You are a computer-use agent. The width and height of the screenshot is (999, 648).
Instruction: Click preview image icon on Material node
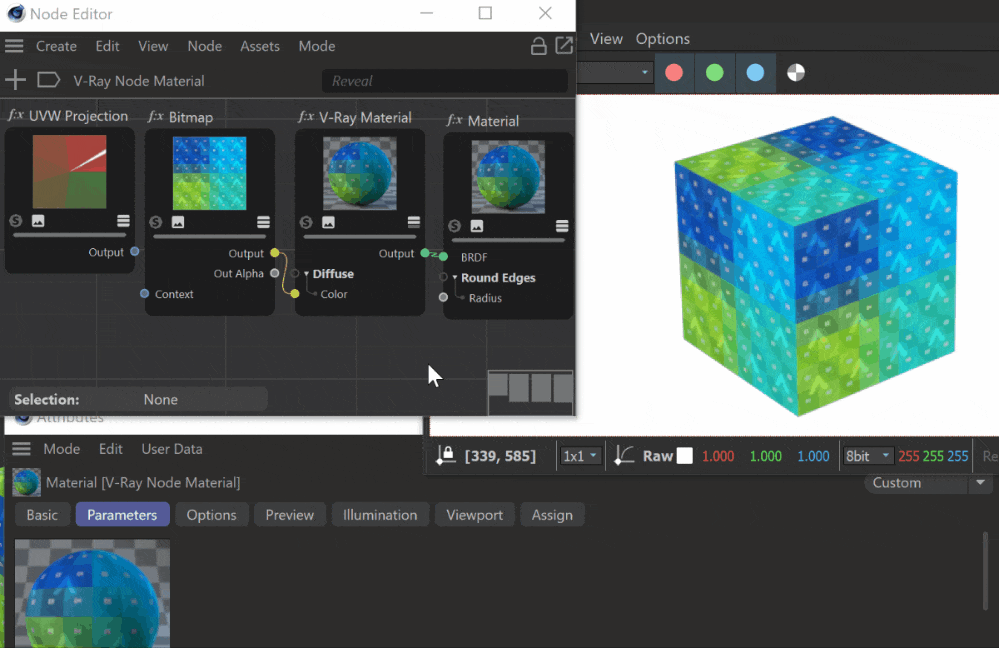pyautogui.click(x=477, y=226)
